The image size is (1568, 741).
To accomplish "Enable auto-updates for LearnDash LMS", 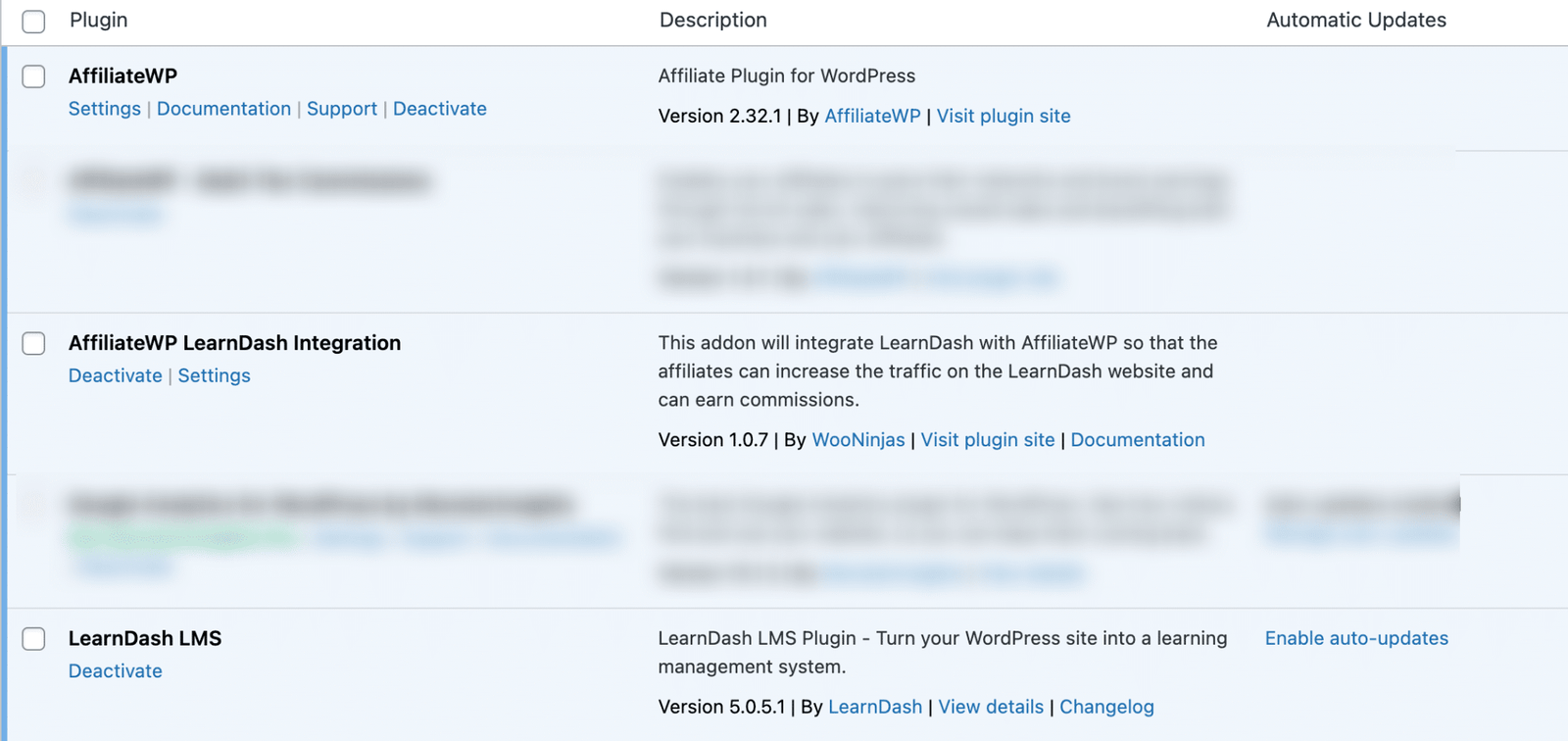I will coord(1356,638).
